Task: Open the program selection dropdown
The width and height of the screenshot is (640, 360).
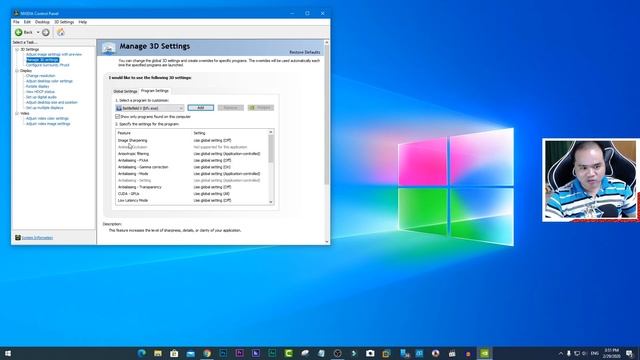Action: click(150, 108)
